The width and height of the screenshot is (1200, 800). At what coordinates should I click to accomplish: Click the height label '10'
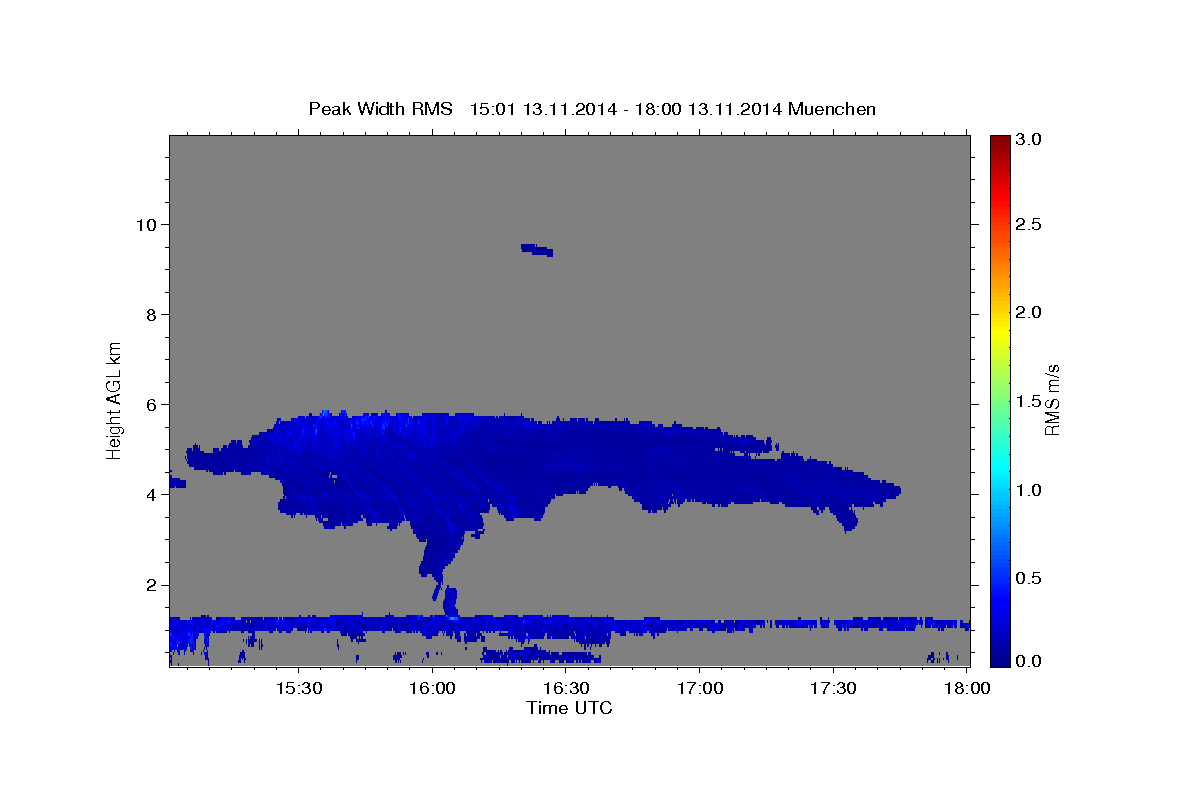pos(146,224)
